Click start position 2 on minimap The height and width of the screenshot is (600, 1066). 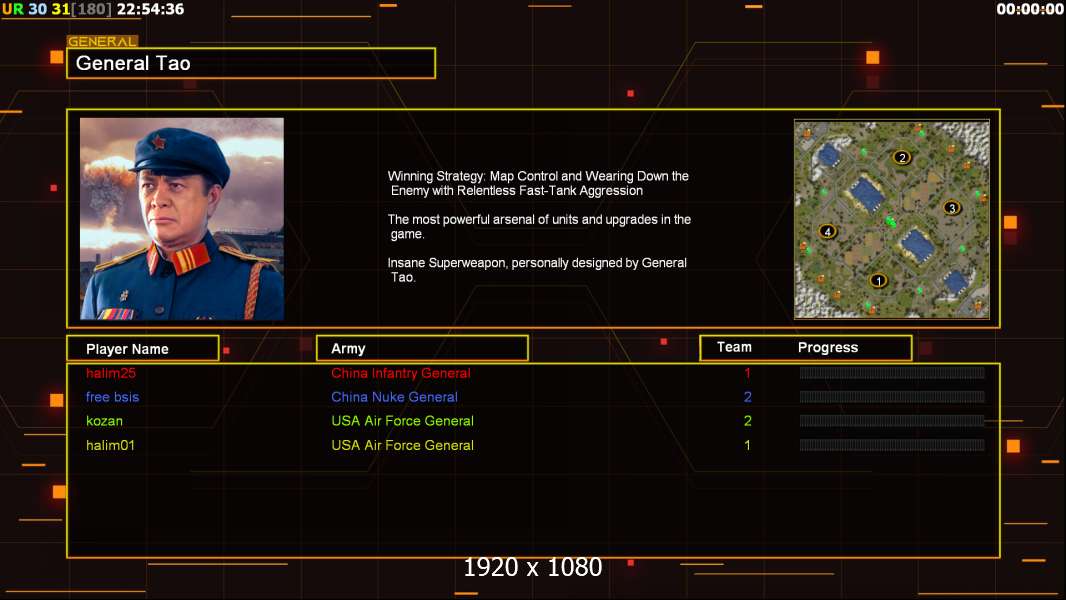click(x=901, y=158)
